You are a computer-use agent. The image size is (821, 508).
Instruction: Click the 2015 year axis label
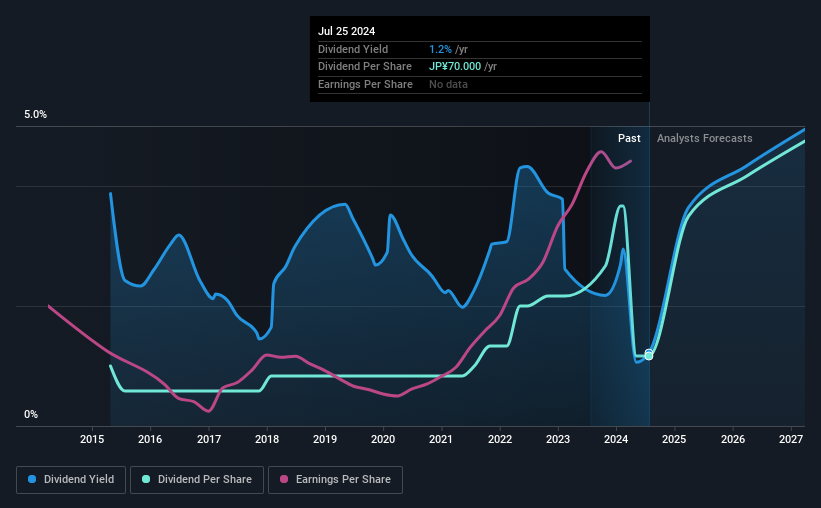tap(92, 439)
